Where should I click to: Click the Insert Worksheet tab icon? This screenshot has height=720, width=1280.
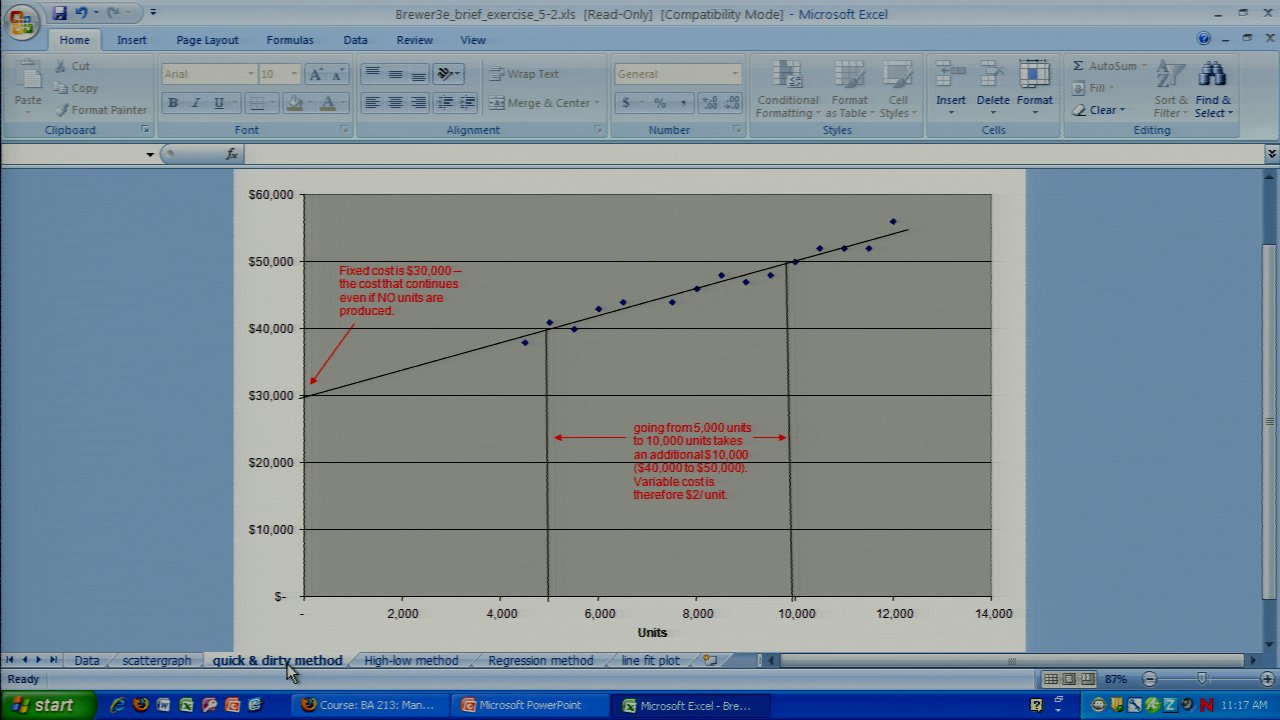(710, 660)
